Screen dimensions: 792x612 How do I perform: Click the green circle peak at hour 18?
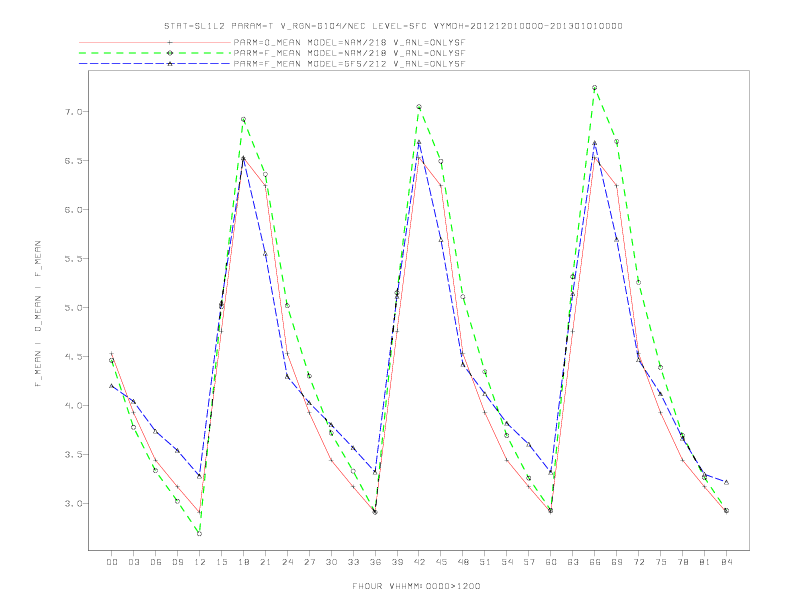point(243,120)
